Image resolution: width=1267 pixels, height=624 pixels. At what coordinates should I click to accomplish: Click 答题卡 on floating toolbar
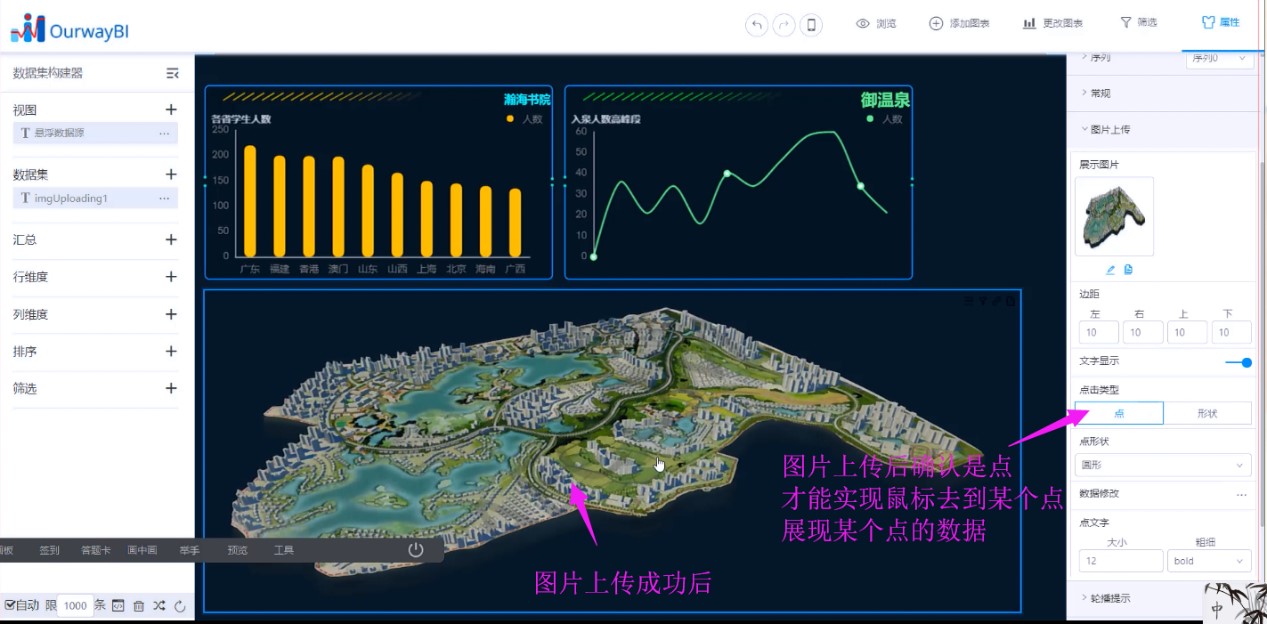coord(96,550)
